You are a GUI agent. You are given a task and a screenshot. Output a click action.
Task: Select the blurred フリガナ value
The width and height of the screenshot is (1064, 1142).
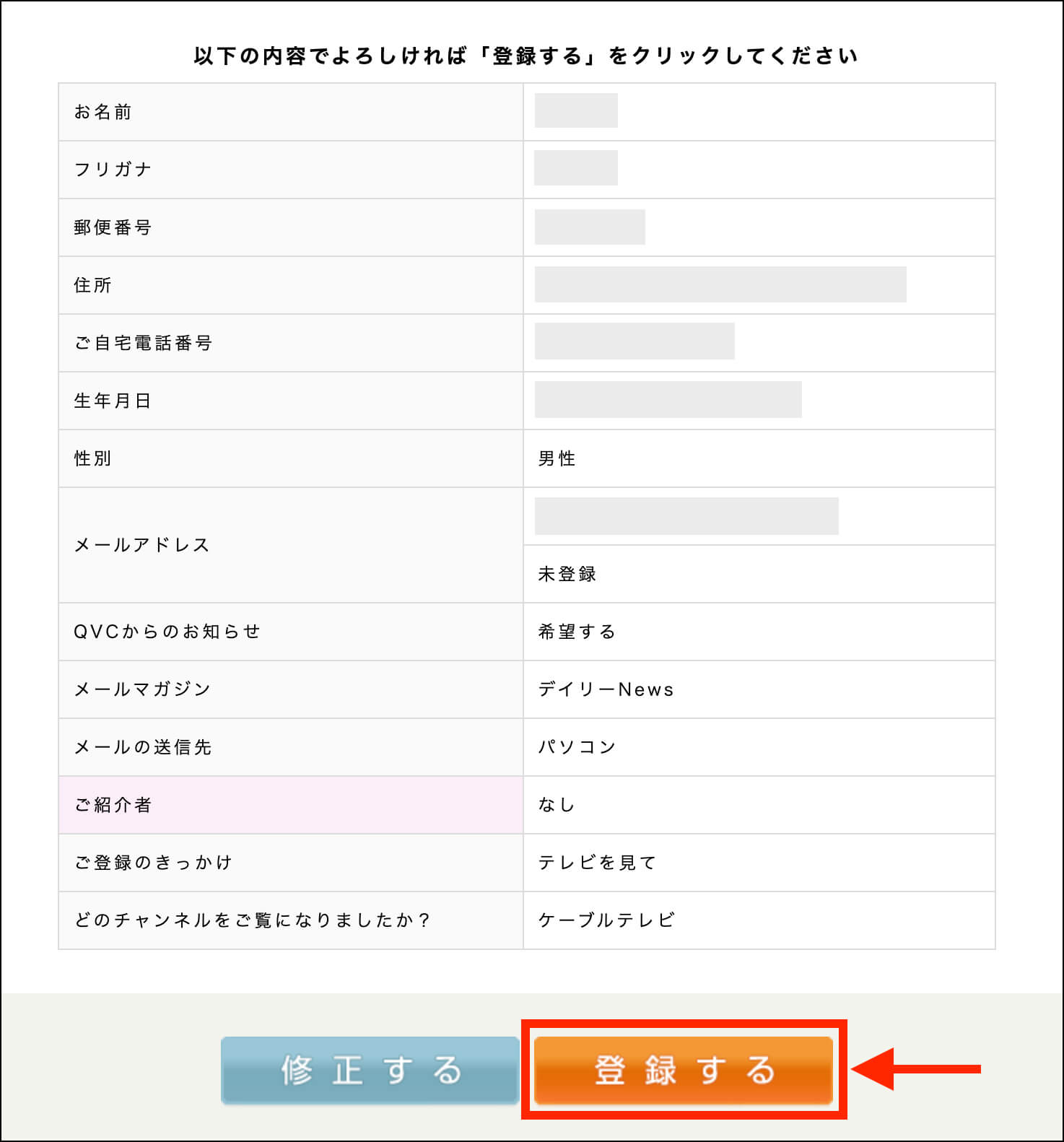575,168
